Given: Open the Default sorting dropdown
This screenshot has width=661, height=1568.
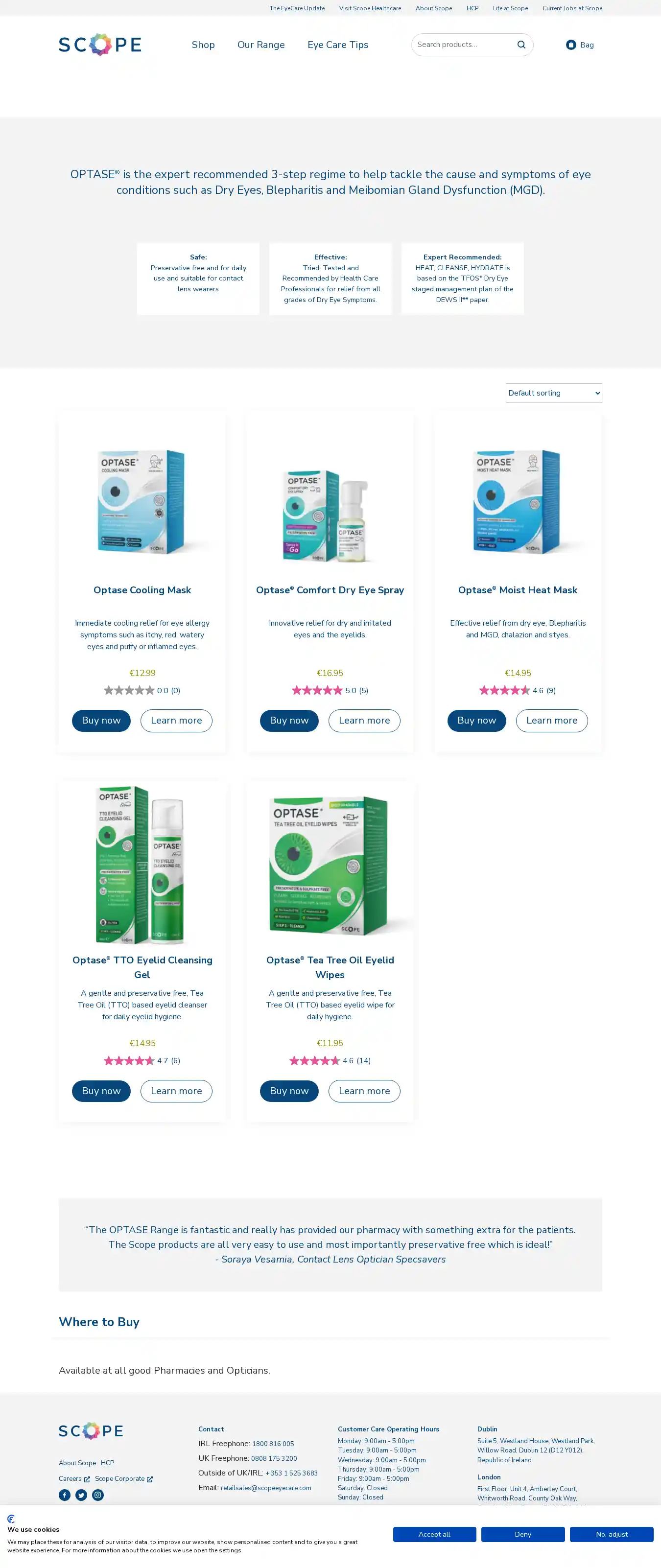Looking at the screenshot, I should 553,393.
